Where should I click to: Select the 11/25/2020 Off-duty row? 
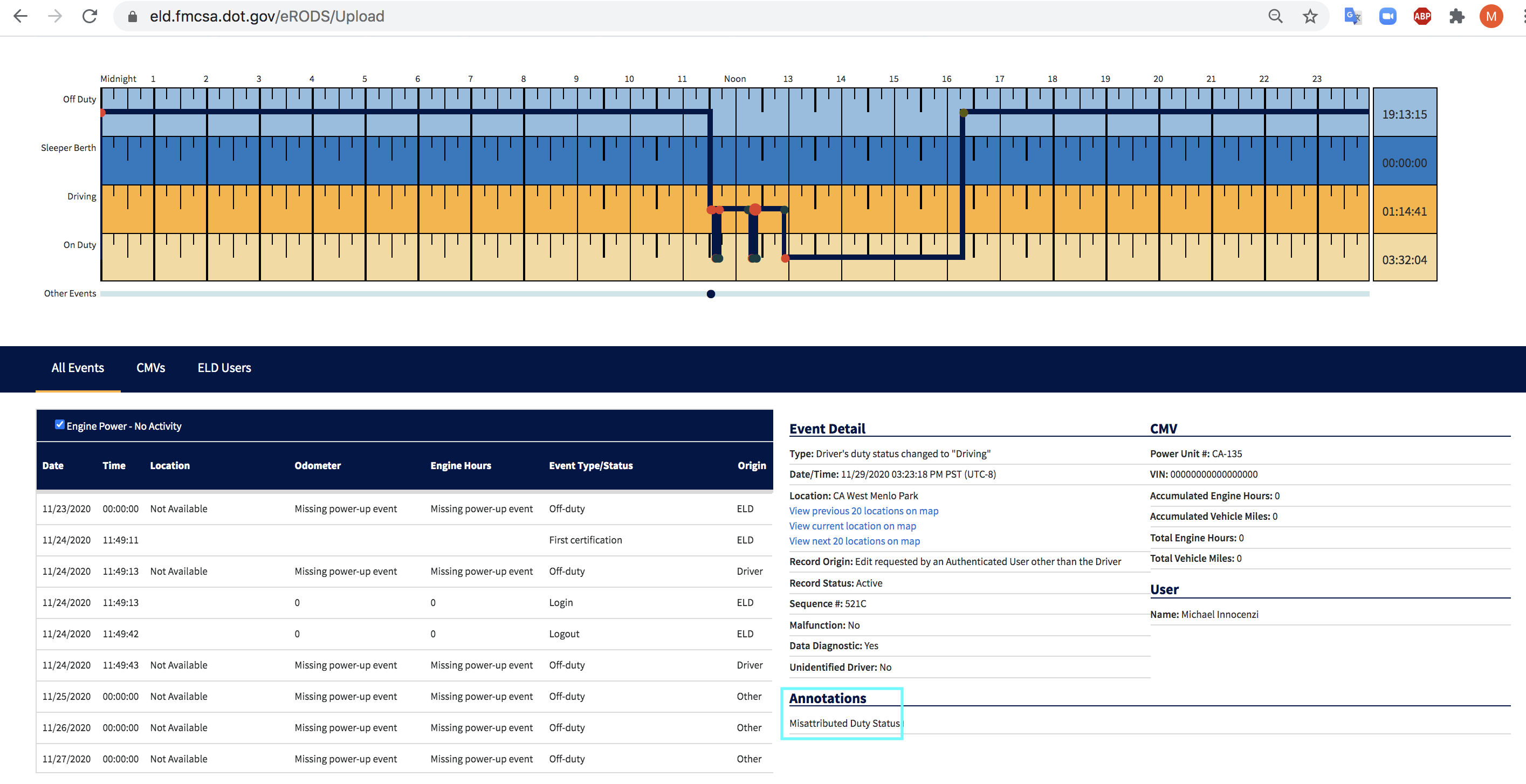coord(404,696)
